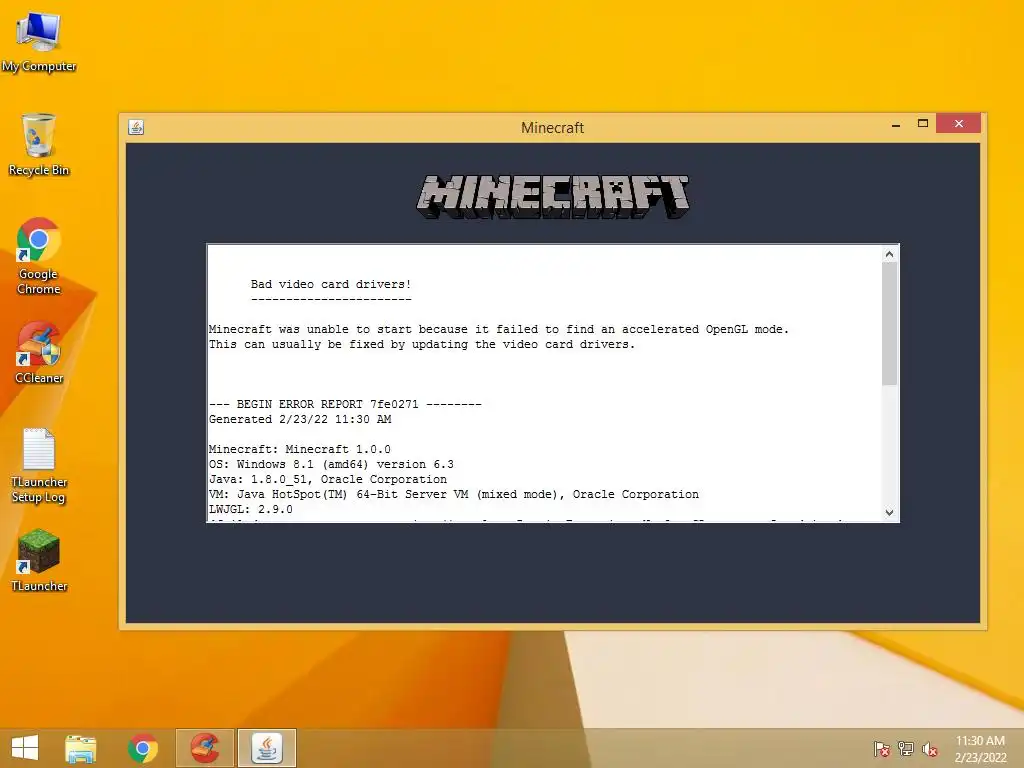Click the 'Generated 2/23/22 11:30 AM' line

[300, 419]
